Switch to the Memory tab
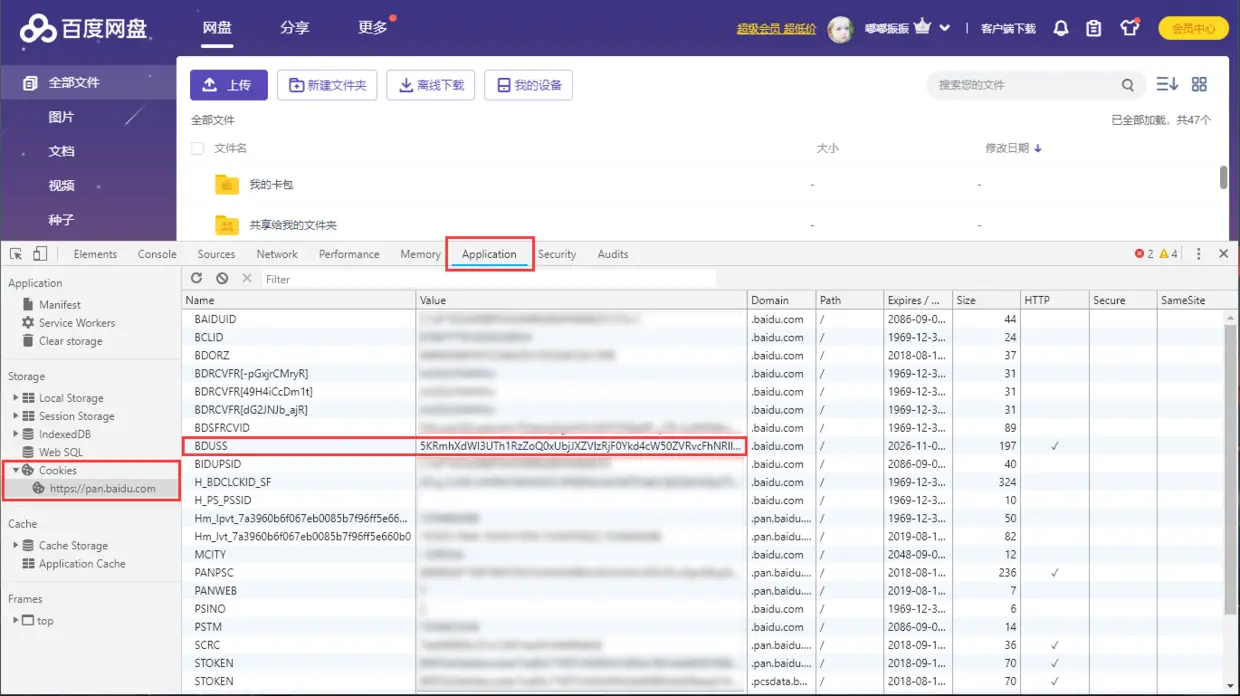Screen dimensions: 1240x696 [420, 254]
